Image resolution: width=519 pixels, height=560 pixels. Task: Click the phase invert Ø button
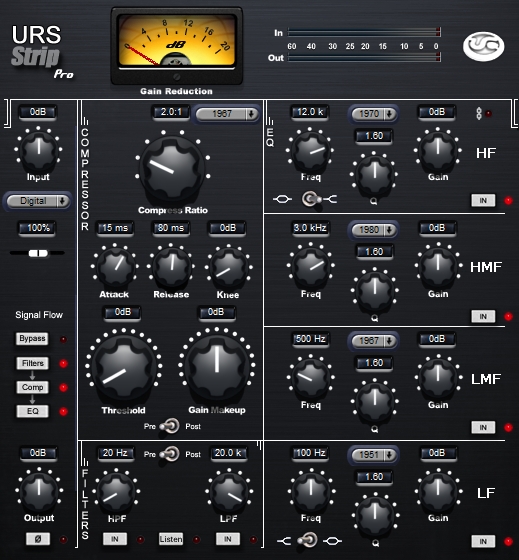[x=38, y=539]
